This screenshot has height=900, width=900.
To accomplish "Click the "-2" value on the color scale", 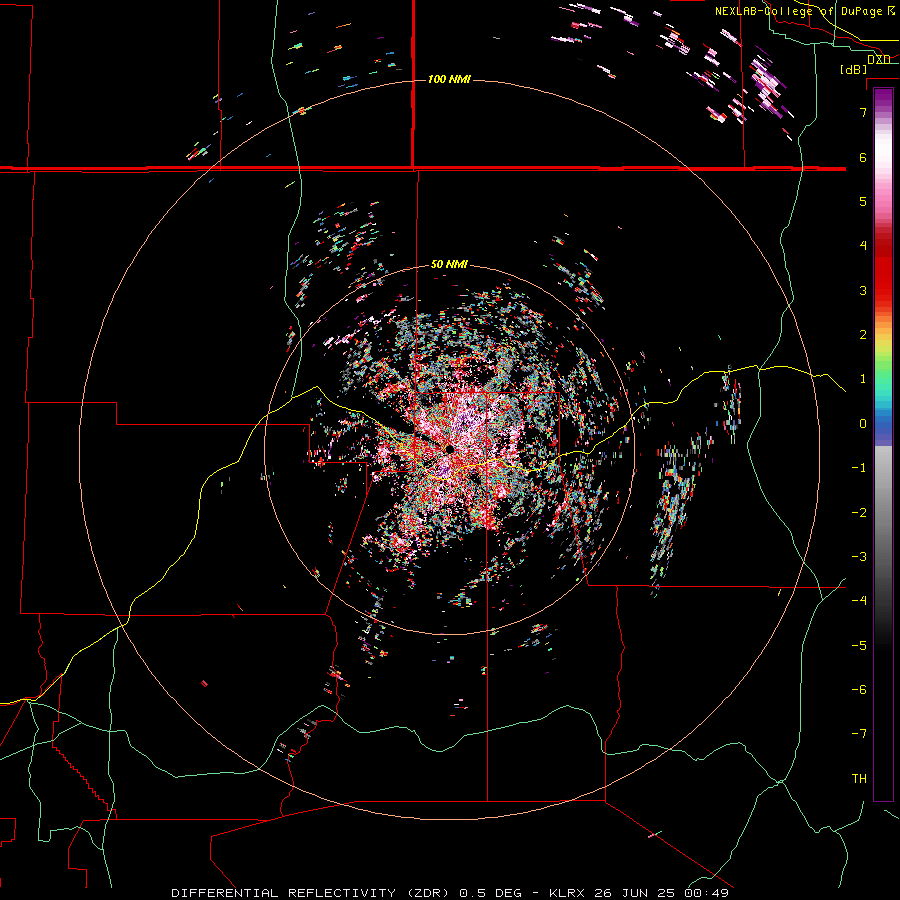I will pyautogui.click(x=859, y=513).
